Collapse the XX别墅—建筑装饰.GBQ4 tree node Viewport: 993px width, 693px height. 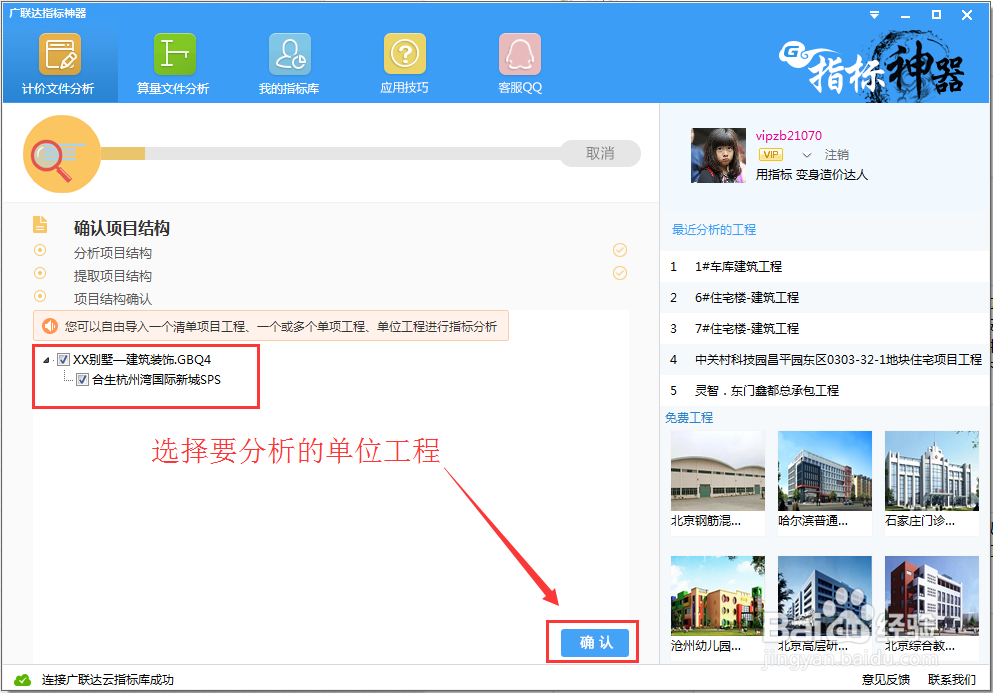pos(46,360)
